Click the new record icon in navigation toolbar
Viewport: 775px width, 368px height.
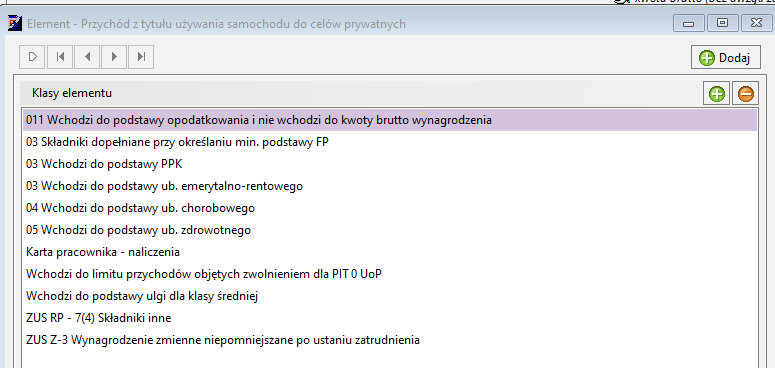point(33,57)
